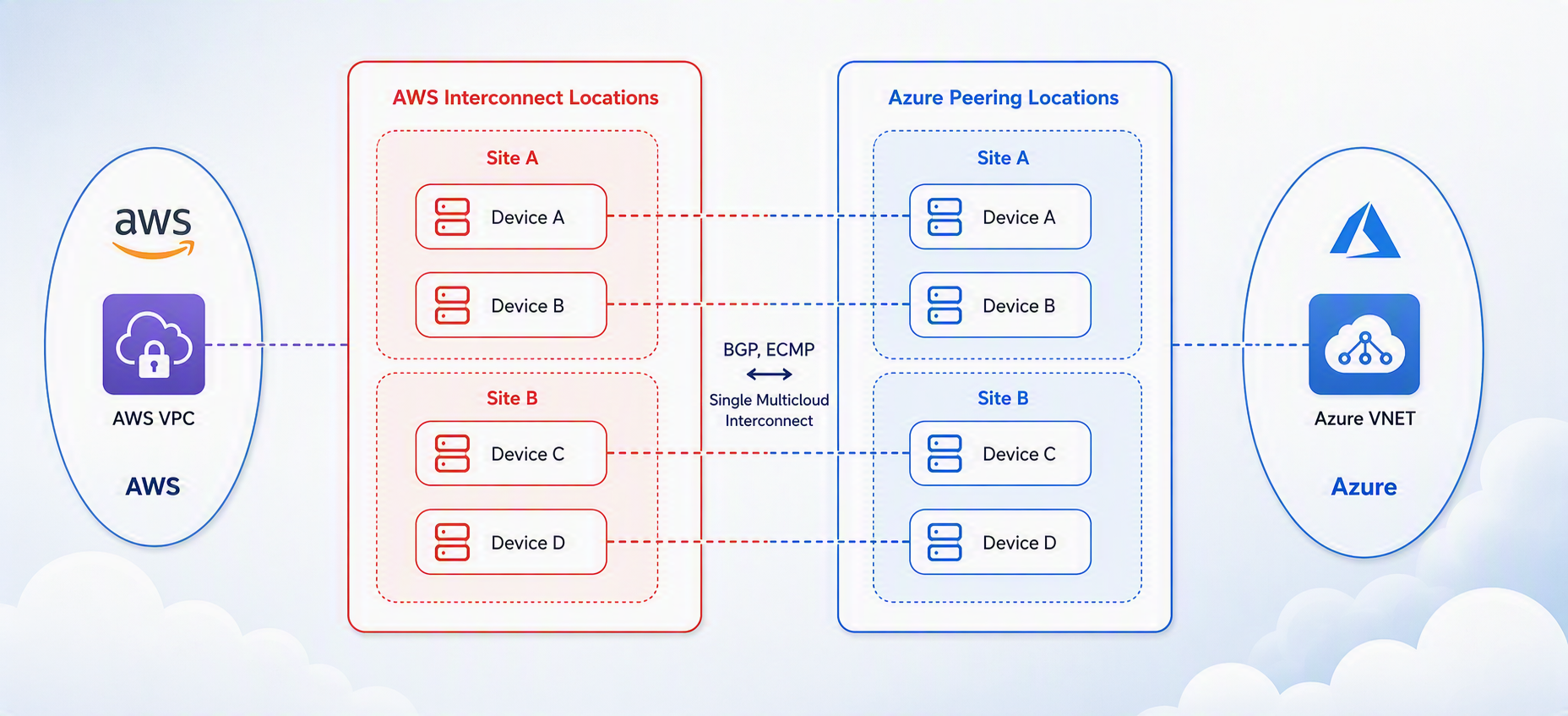Click the "Single Multicloud Interconnect" text

pyautogui.click(x=769, y=410)
